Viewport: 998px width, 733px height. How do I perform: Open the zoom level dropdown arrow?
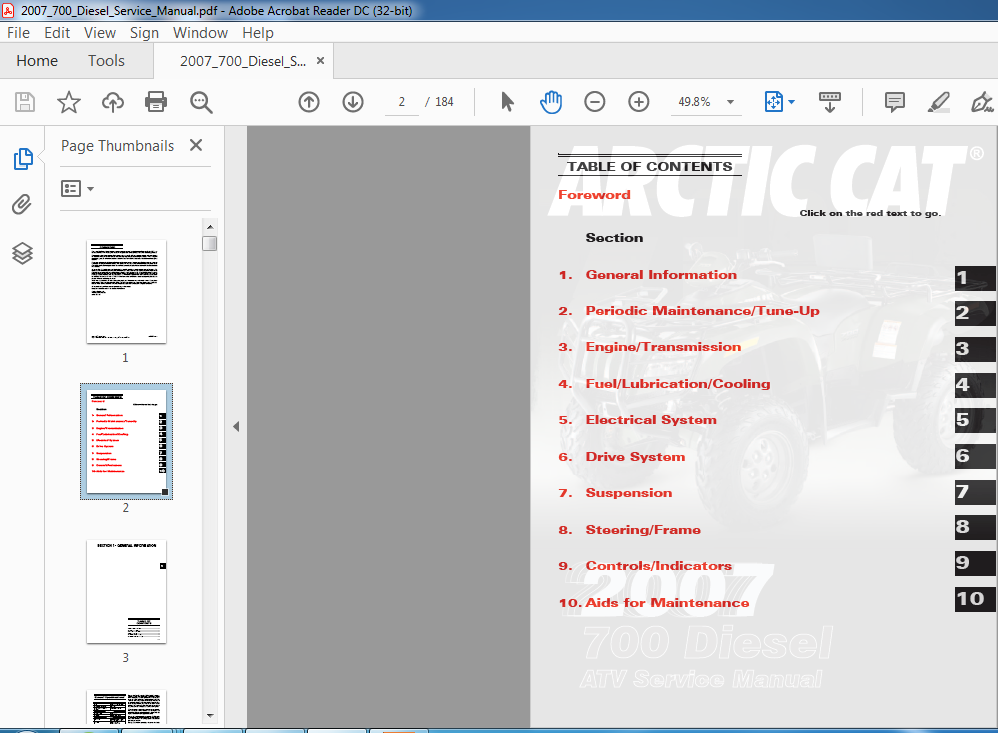[x=731, y=102]
